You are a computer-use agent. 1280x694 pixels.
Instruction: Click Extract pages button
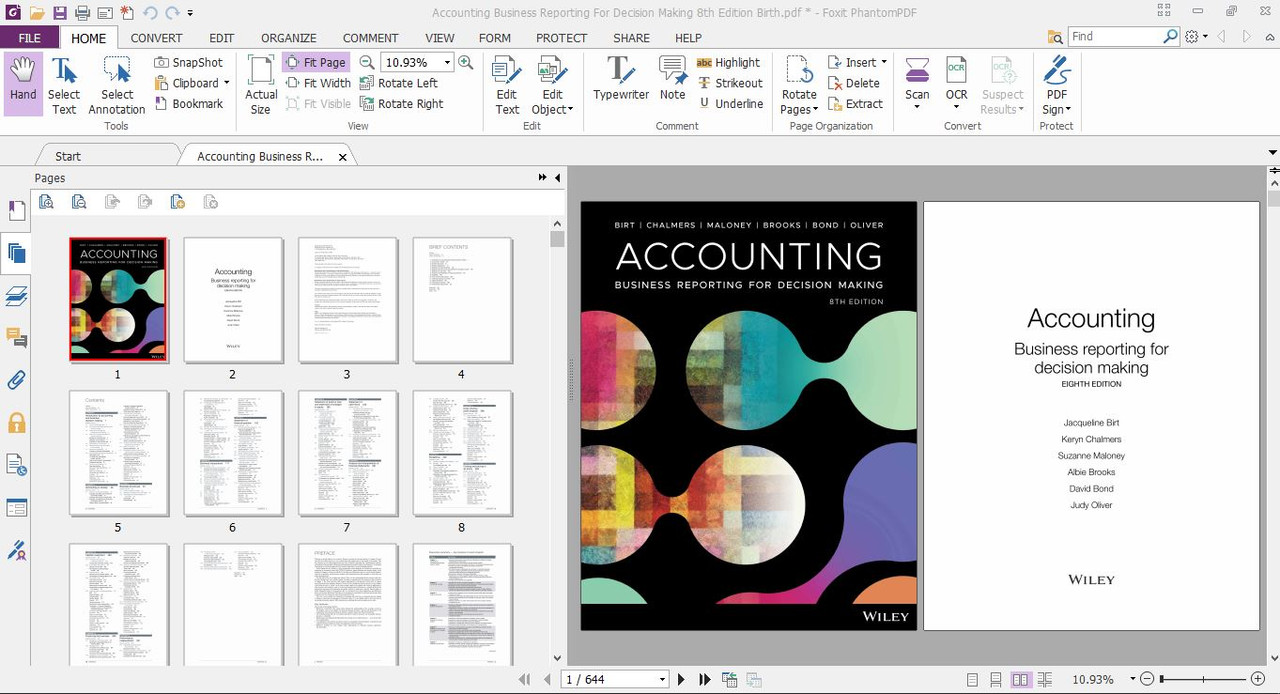(855, 104)
